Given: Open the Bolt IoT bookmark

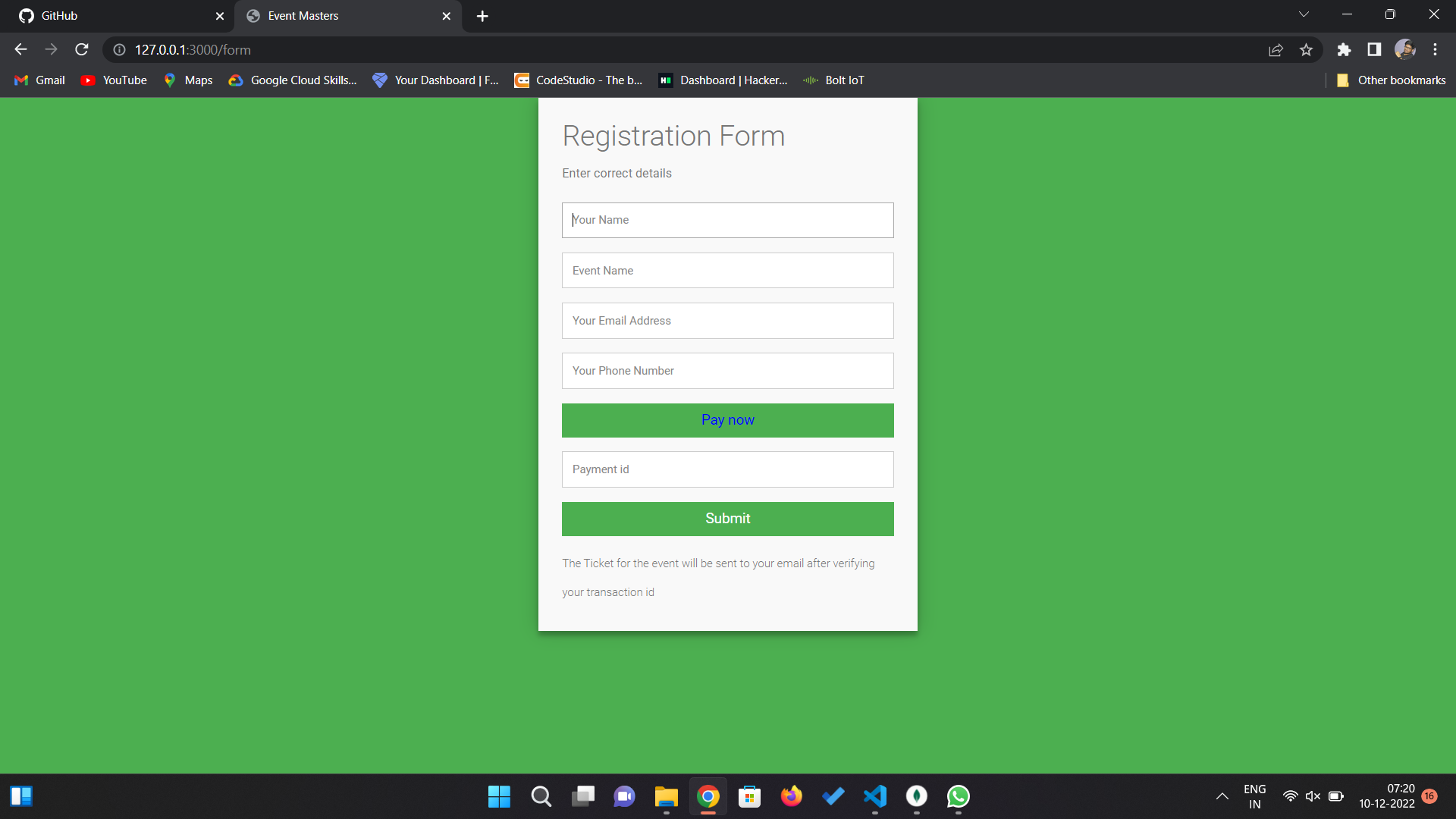Looking at the screenshot, I should [x=833, y=80].
